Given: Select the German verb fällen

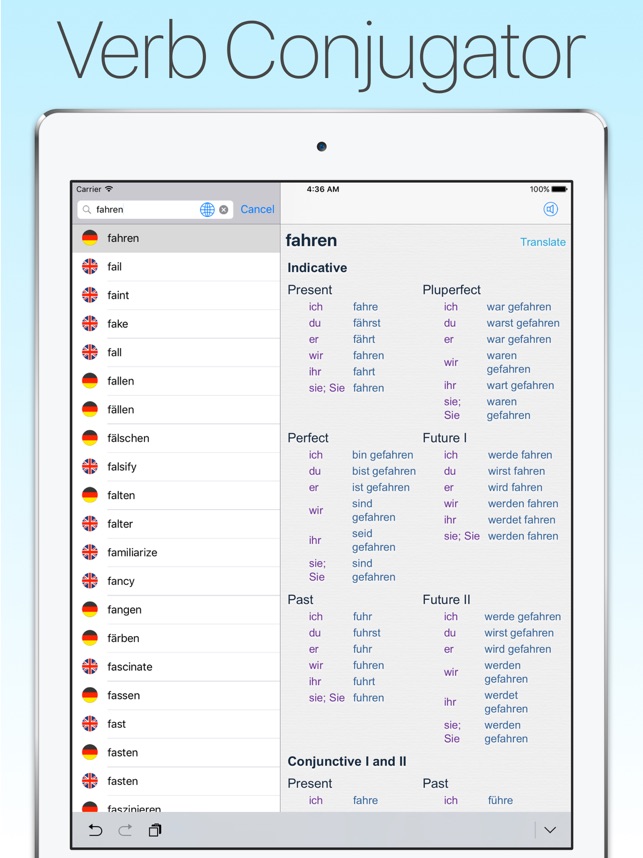Looking at the screenshot, I should coord(176,409).
